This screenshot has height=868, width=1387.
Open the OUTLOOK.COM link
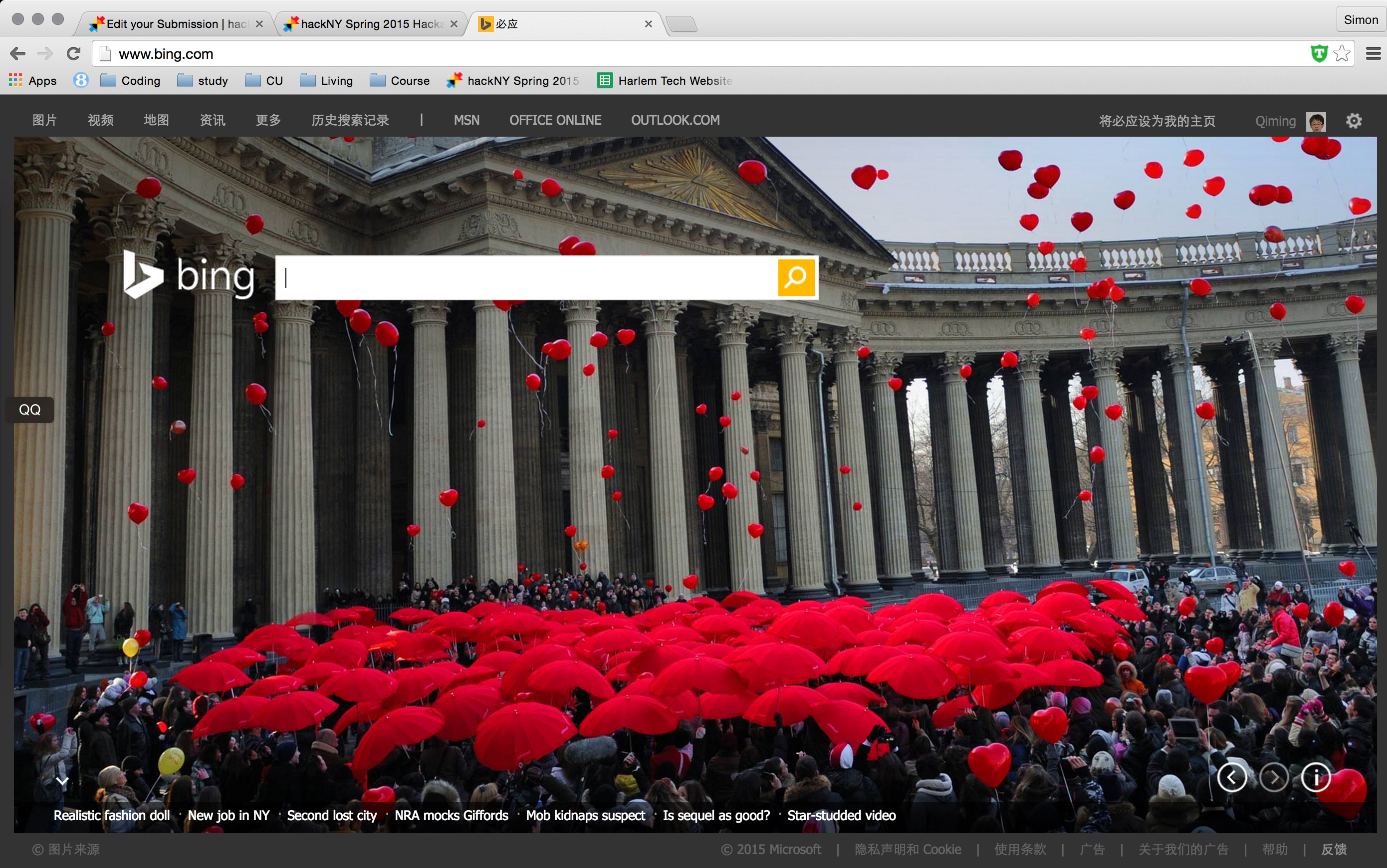pyautogui.click(x=675, y=120)
